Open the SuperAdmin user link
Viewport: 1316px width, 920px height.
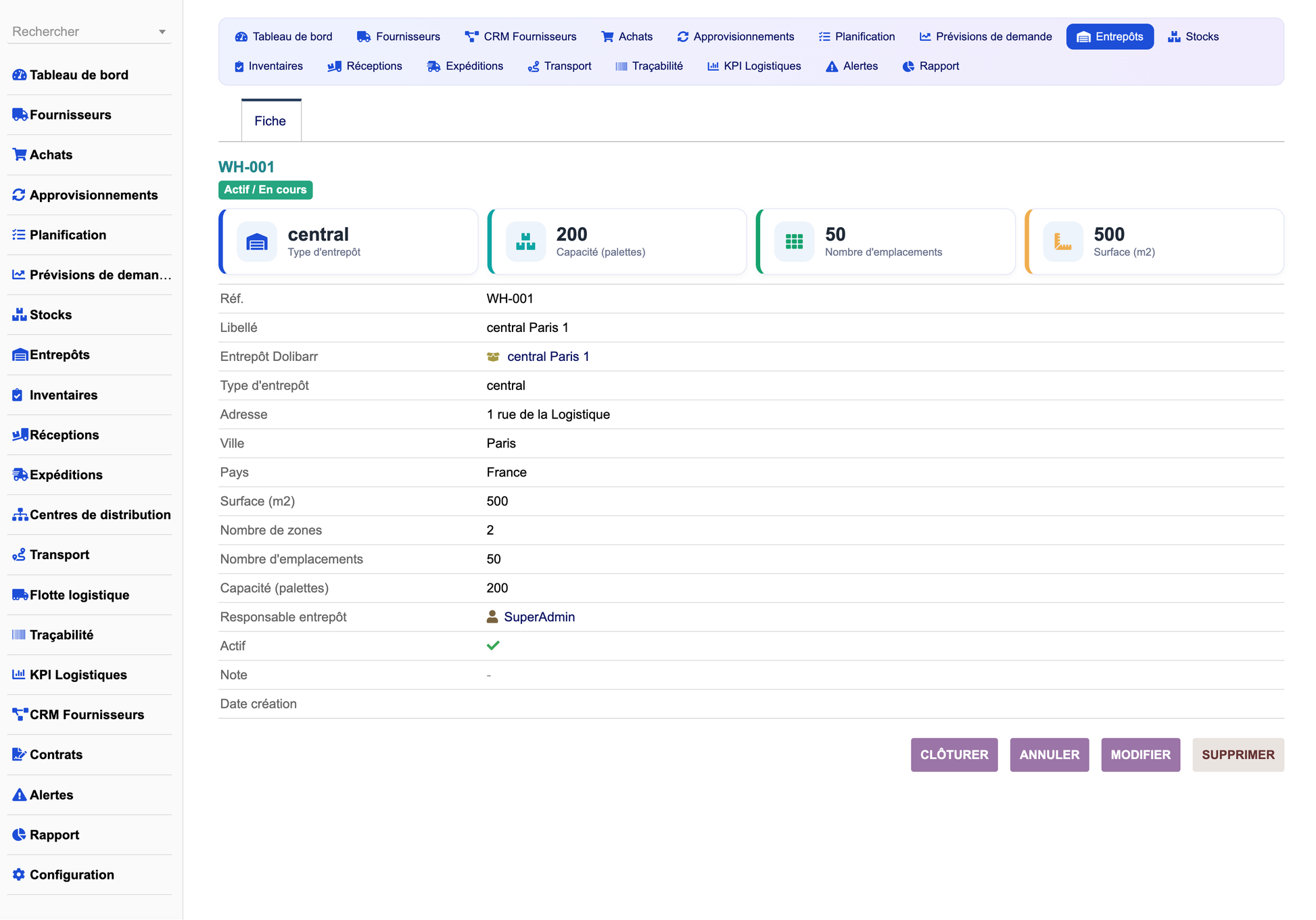point(539,617)
